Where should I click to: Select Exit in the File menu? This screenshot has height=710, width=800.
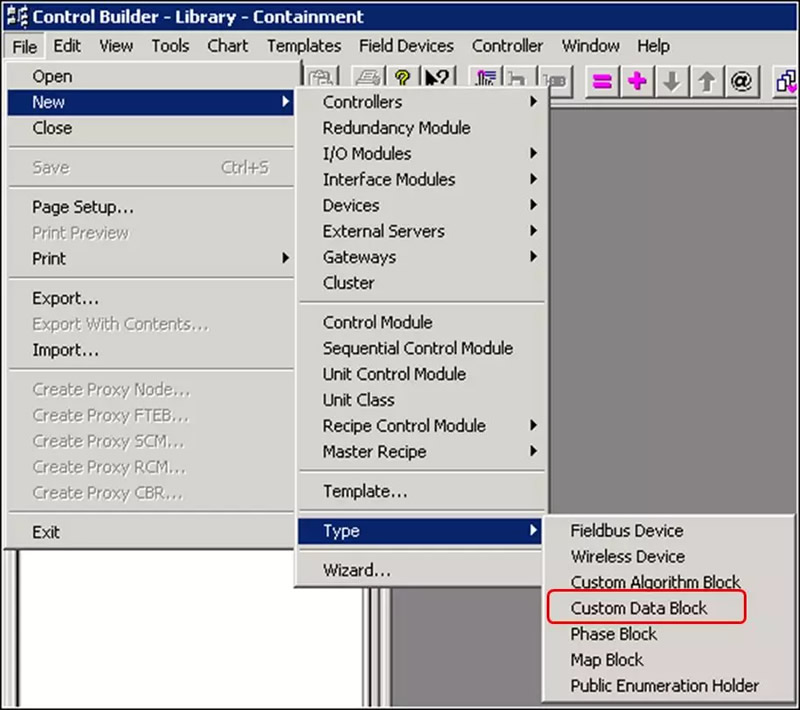coord(151,532)
